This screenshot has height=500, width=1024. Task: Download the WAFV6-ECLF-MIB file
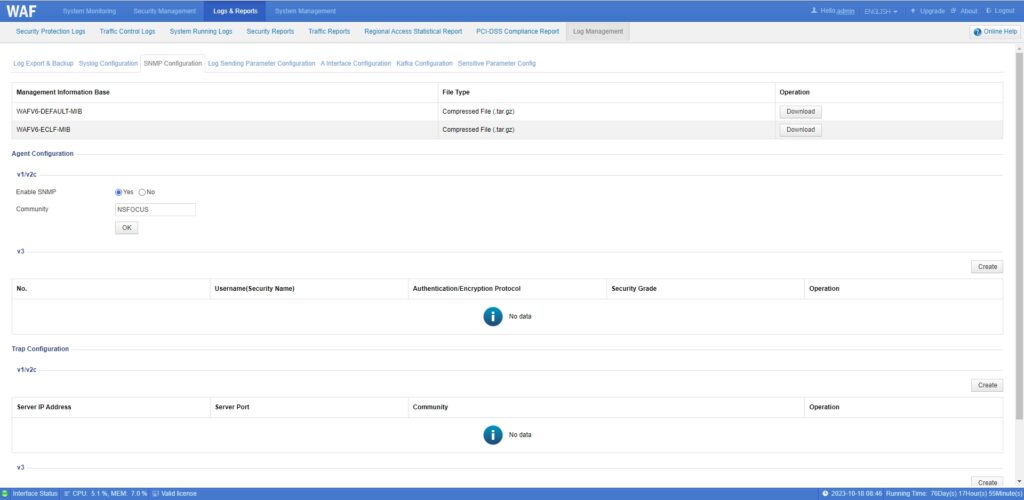[801, 130]
